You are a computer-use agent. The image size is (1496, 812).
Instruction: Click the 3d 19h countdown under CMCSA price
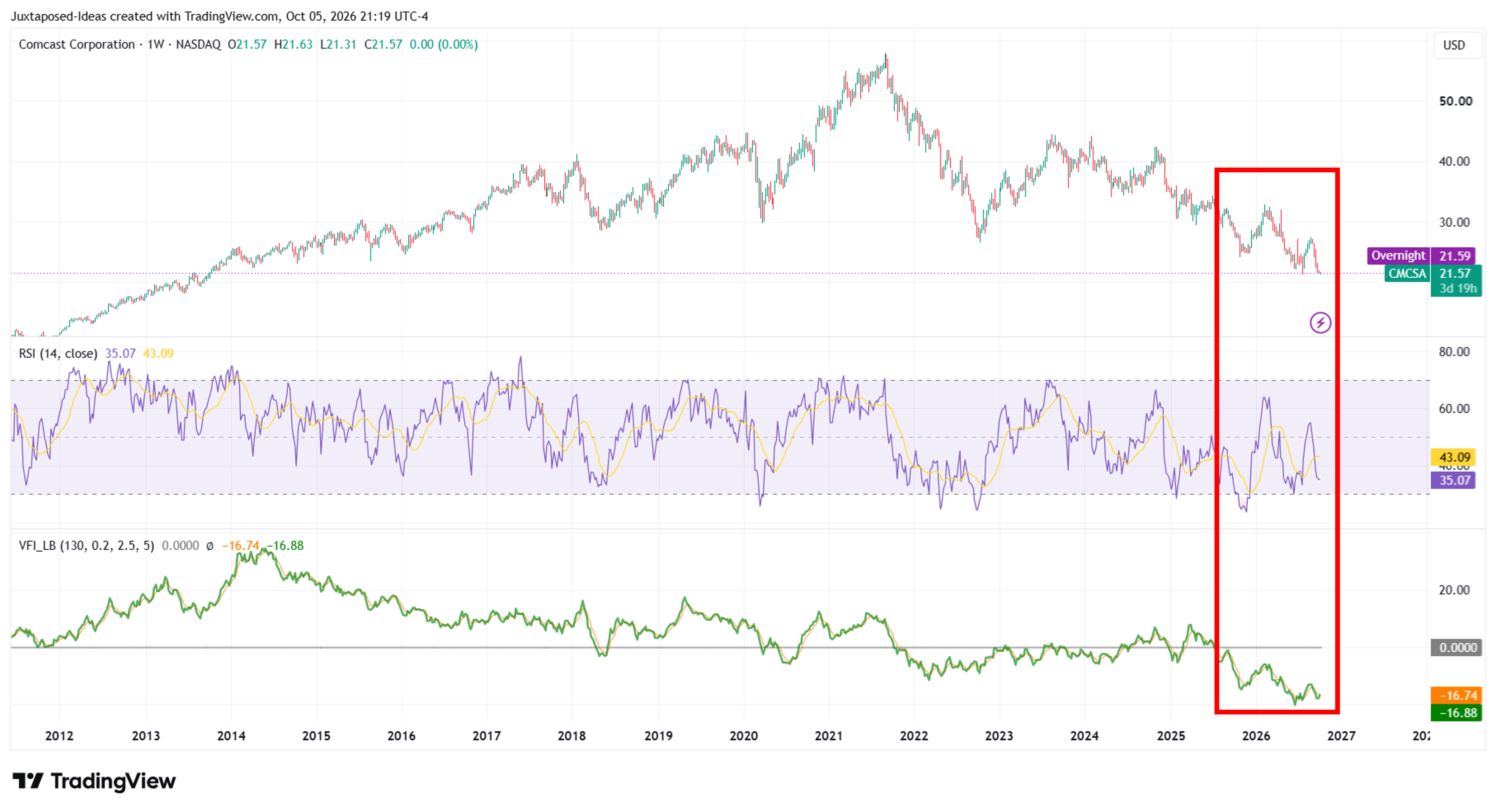point(1458,289)
